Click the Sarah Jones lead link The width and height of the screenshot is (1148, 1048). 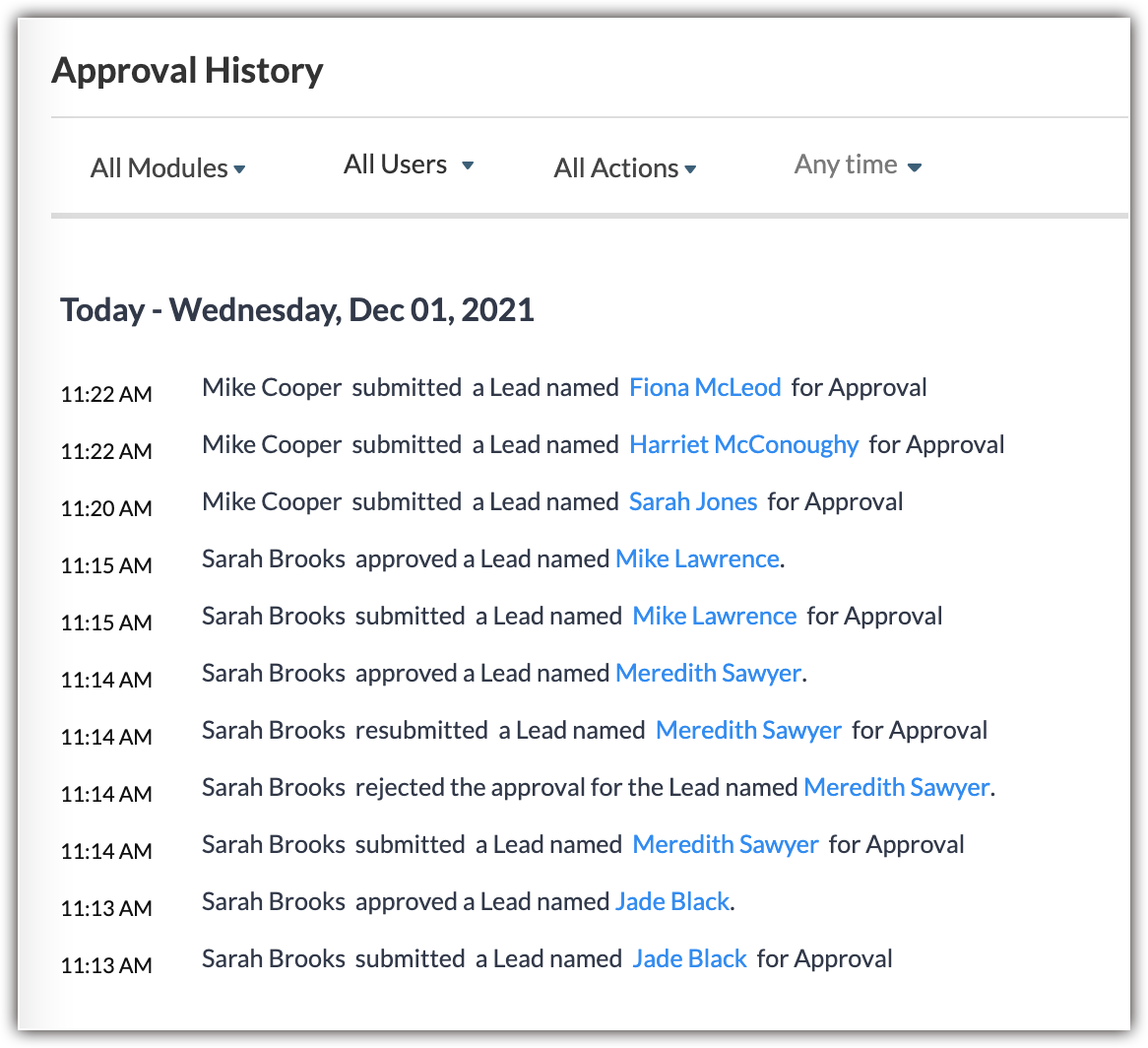[x=693, y=501]
